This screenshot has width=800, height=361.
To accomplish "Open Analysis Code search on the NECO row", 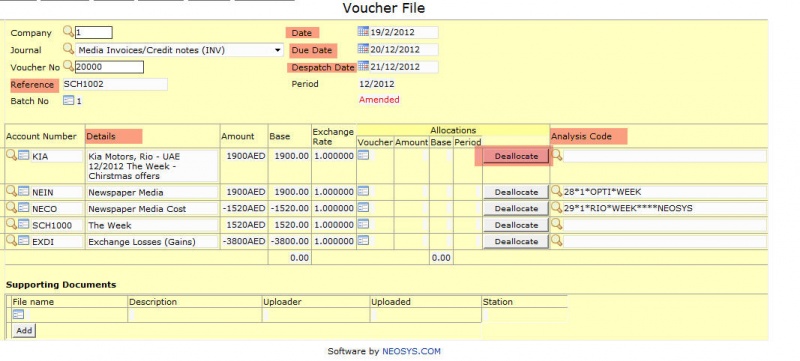I will [557, 208].
